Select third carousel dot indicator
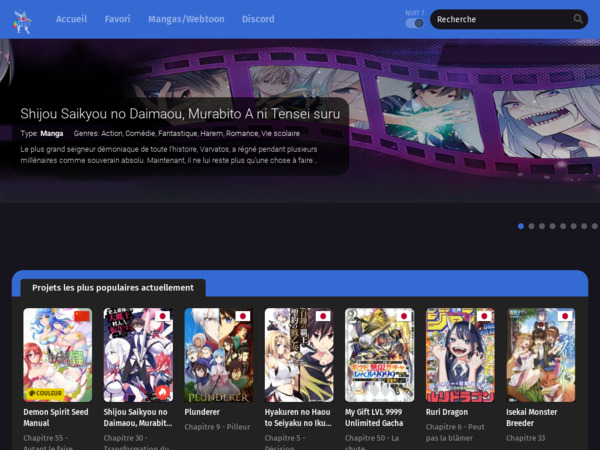Image resolution: width=600 pixels, height=450 pixels. click(542, 226)
